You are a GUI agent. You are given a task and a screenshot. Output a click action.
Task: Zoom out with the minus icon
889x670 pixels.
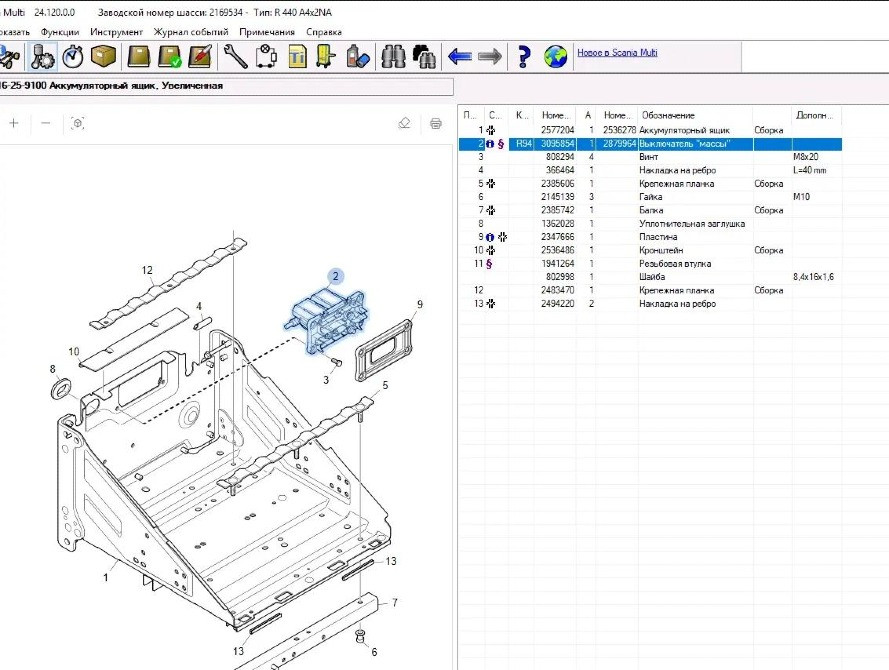(46, 123)
